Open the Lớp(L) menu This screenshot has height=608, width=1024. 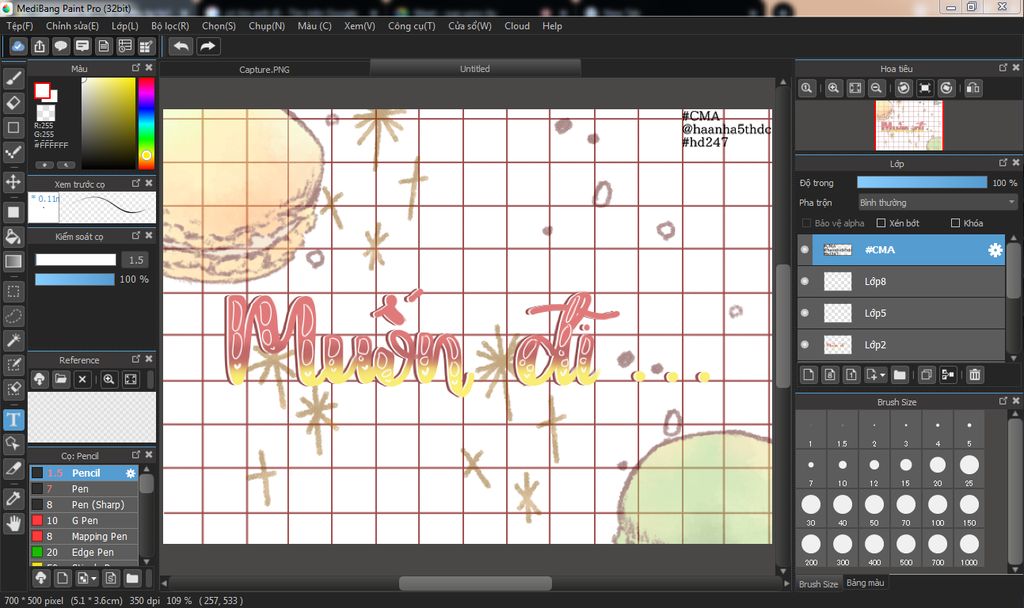pyautogui.click(x=125, y=26)
